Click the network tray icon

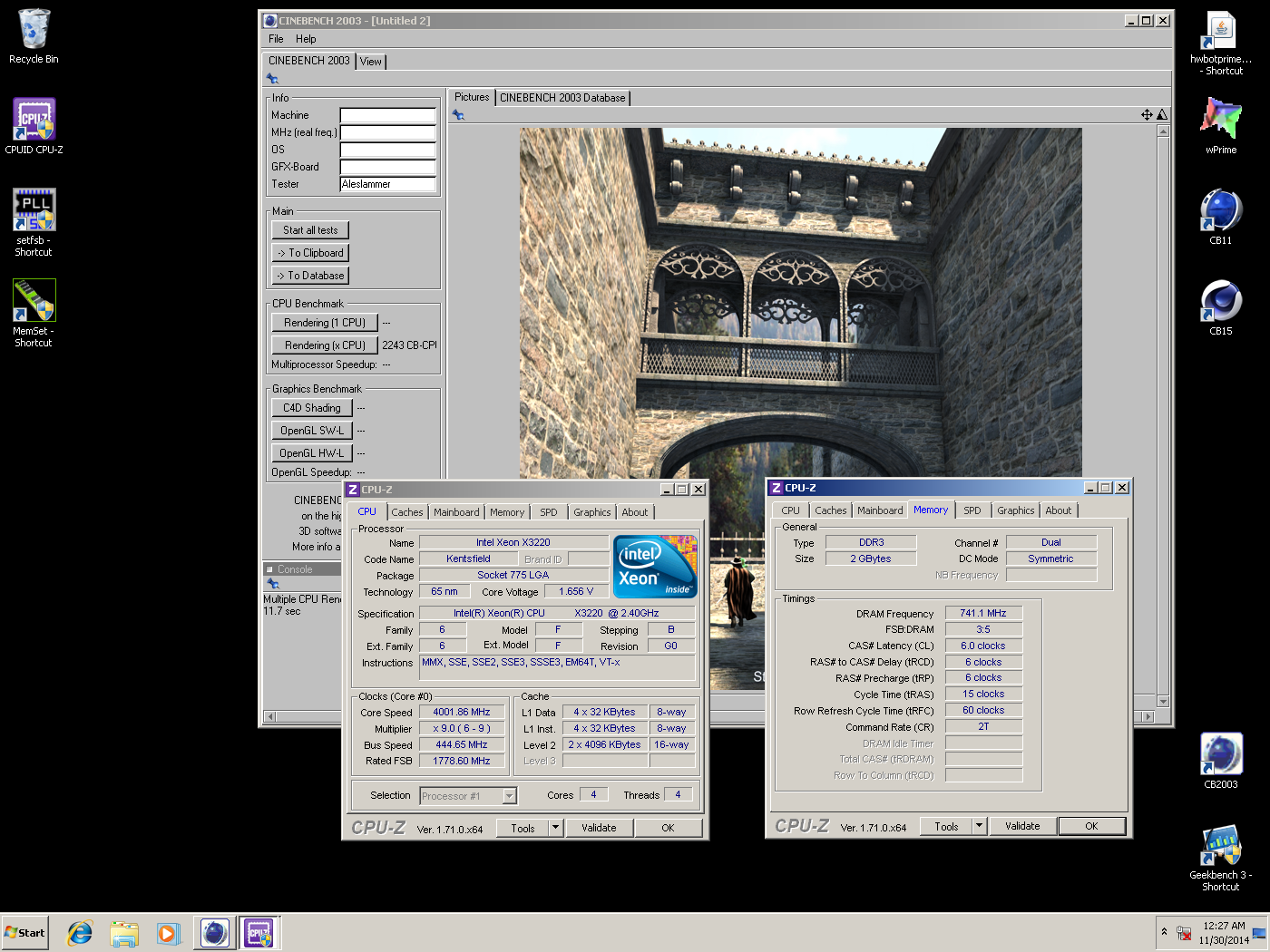pyautogui.click(x=1184, y=933)
